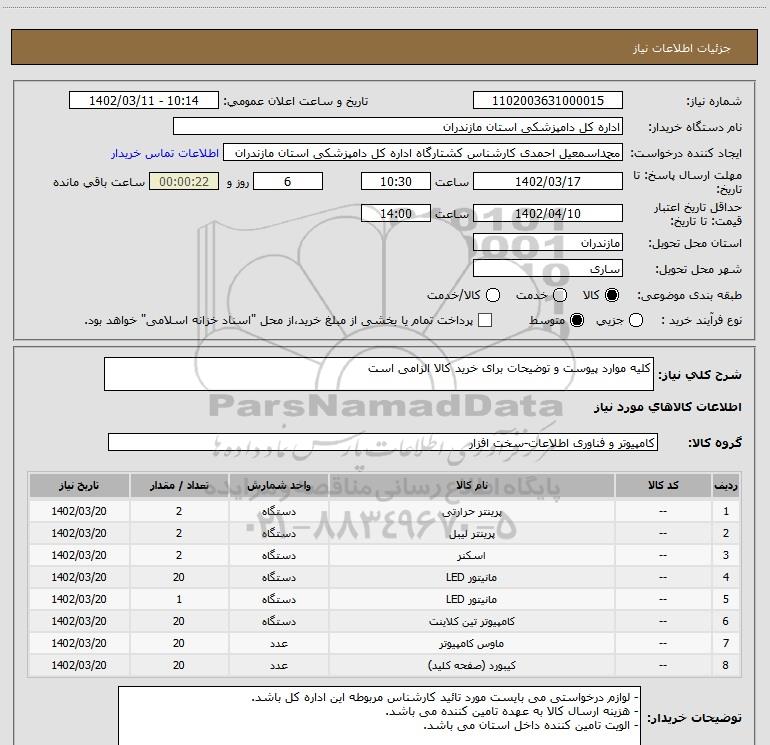
Task: Click the شماره نیاز field 1102003631000015
Action: [548, 101]
